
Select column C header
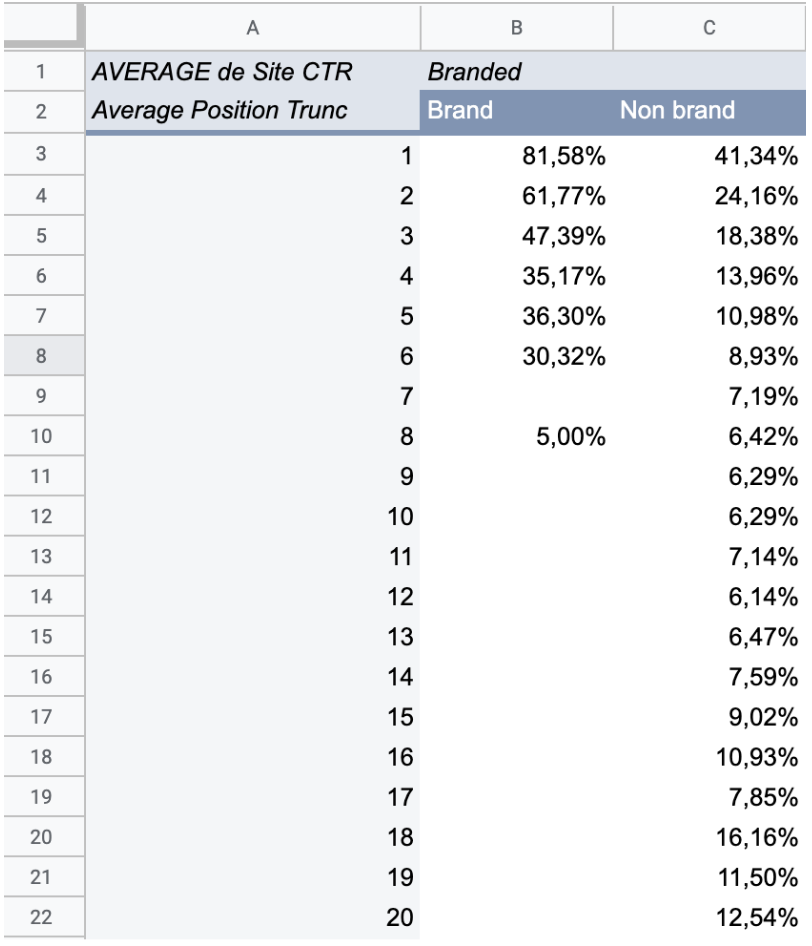point(709,28)
